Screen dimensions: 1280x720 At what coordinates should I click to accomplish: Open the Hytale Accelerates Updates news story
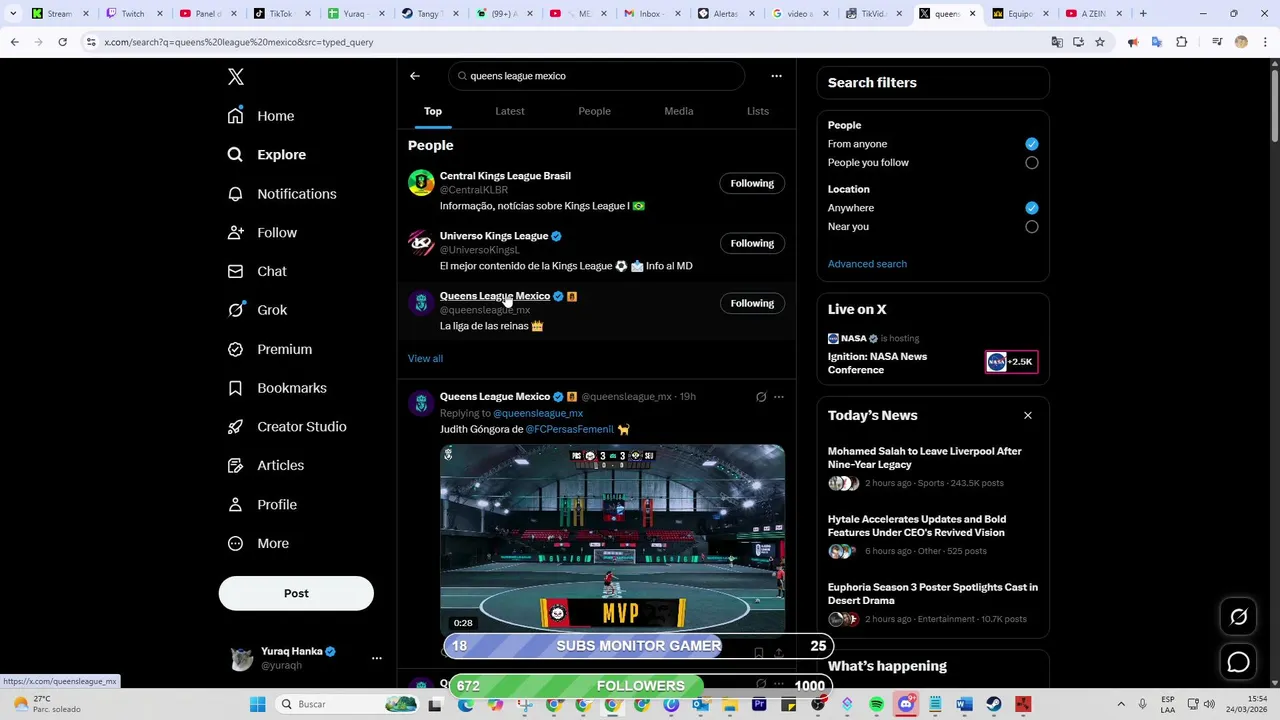coord(932,535)
